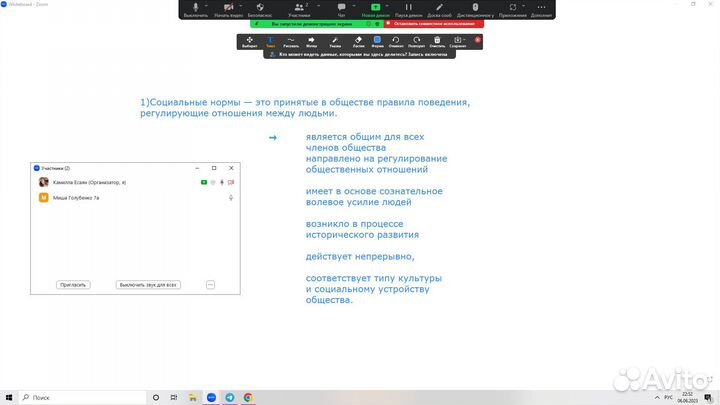This screenshot has width=720, height=405.
Task: Enable Remote Control with mouse icon
Action: point(475,9)
